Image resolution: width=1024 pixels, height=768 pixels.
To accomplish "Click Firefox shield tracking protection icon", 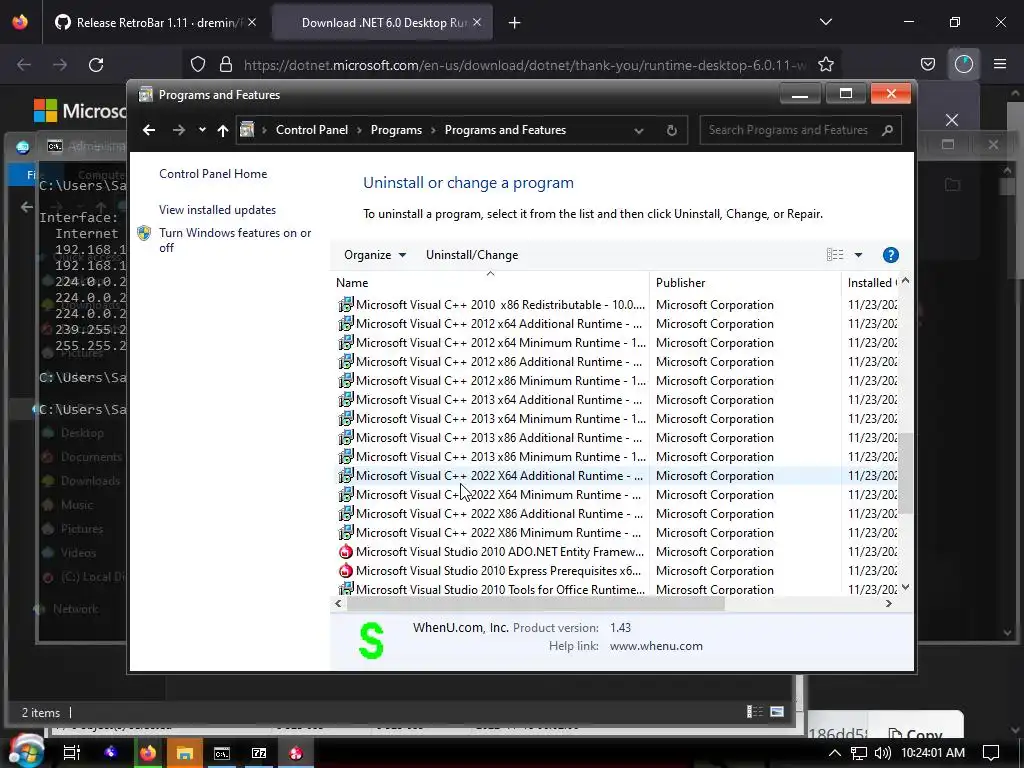I will 198,65.
